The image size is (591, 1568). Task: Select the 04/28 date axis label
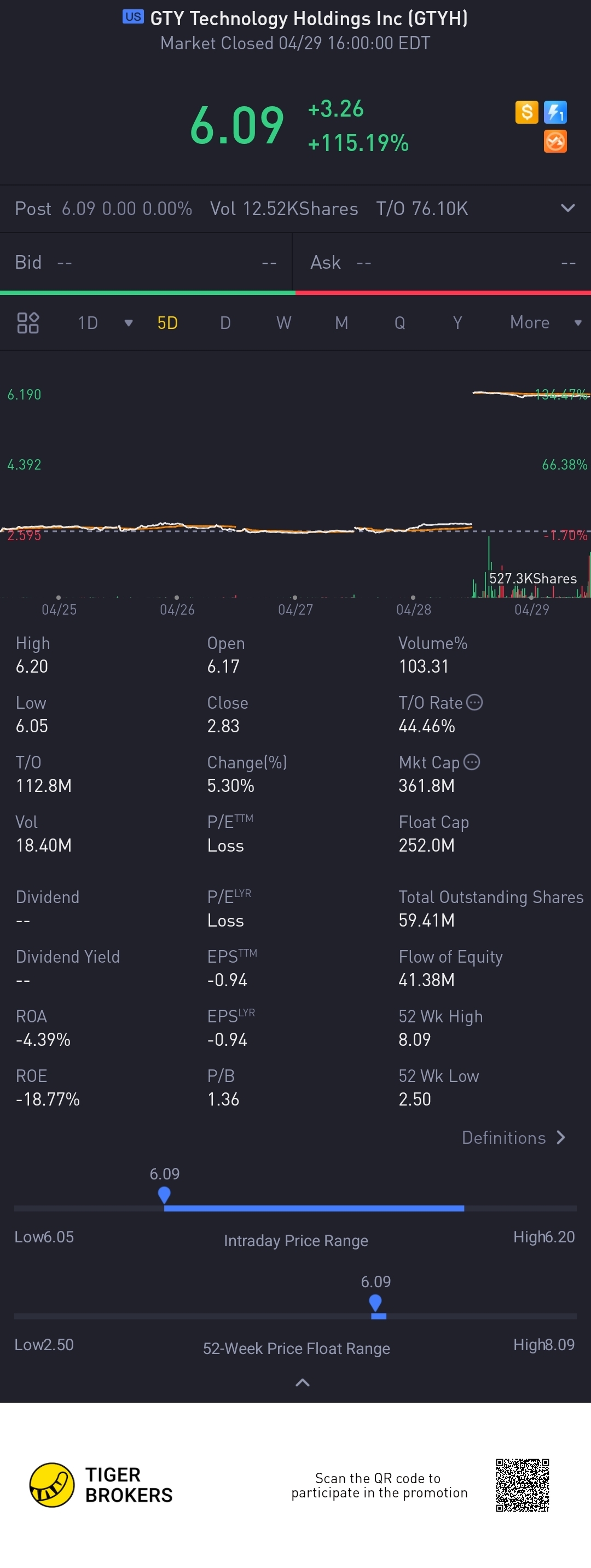click(x=413, y=609)
